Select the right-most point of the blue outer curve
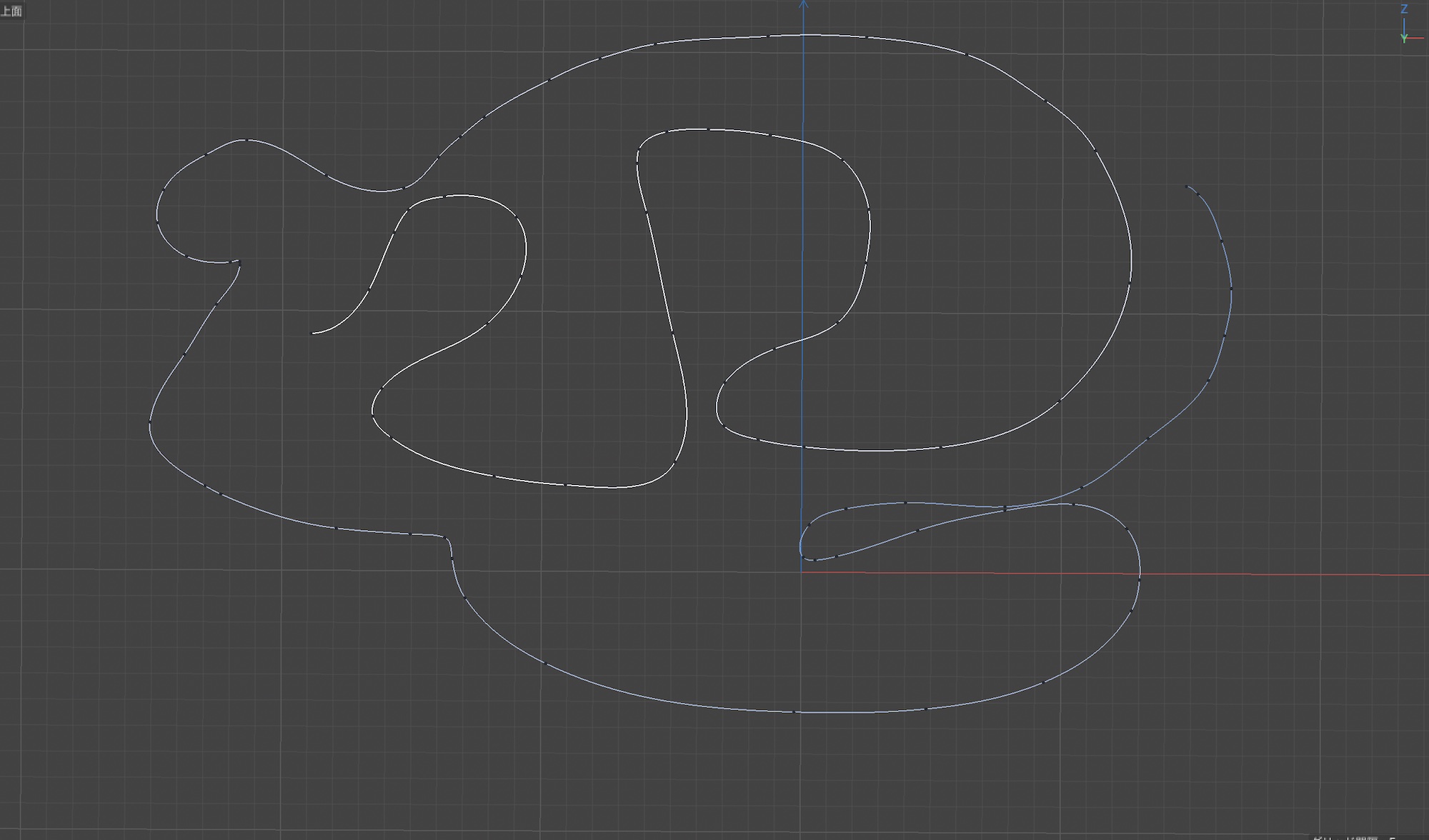Screen dimensions: 1429x840 [1232, 289]
